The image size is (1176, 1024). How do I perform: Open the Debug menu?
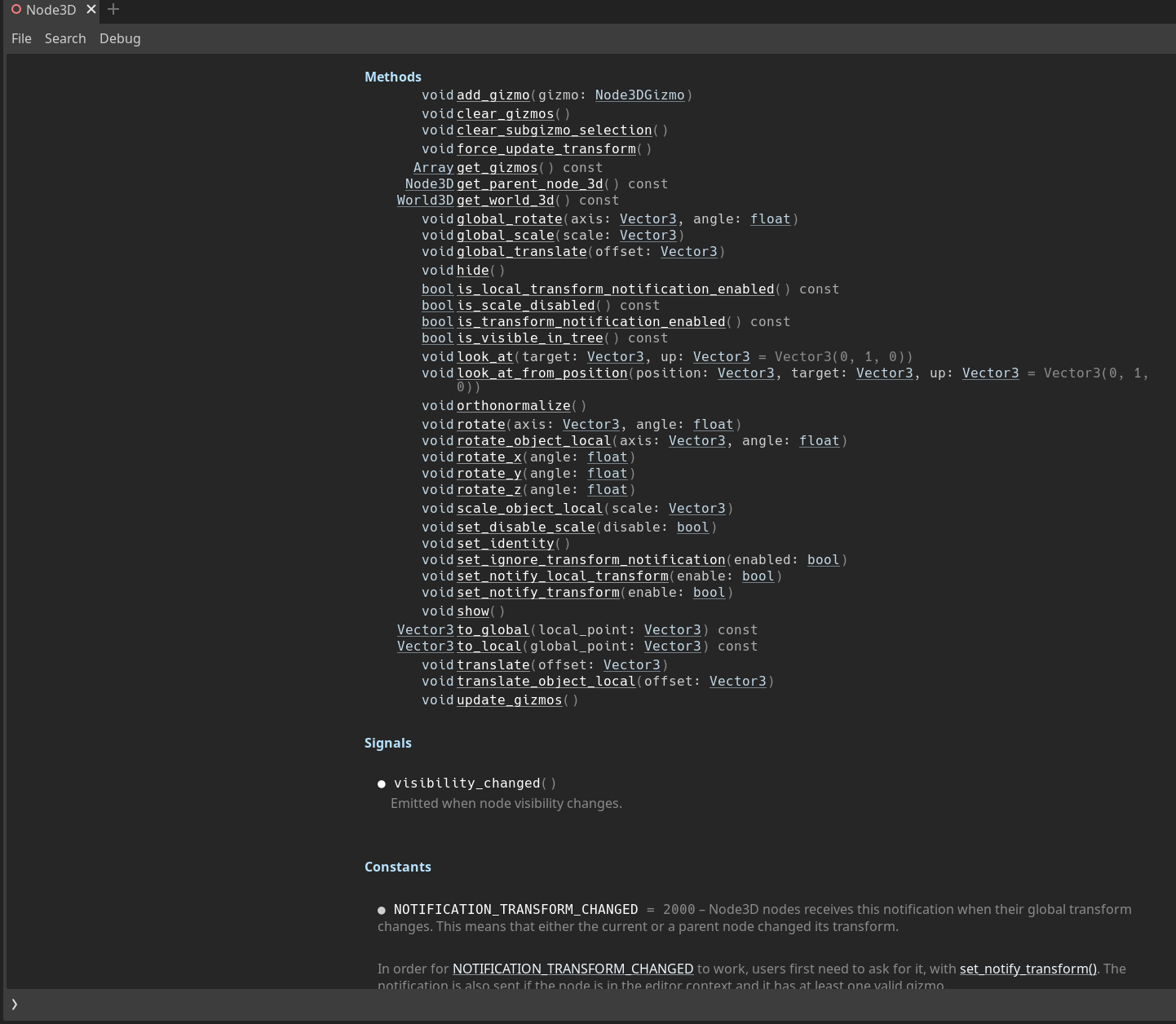(119, 38)
